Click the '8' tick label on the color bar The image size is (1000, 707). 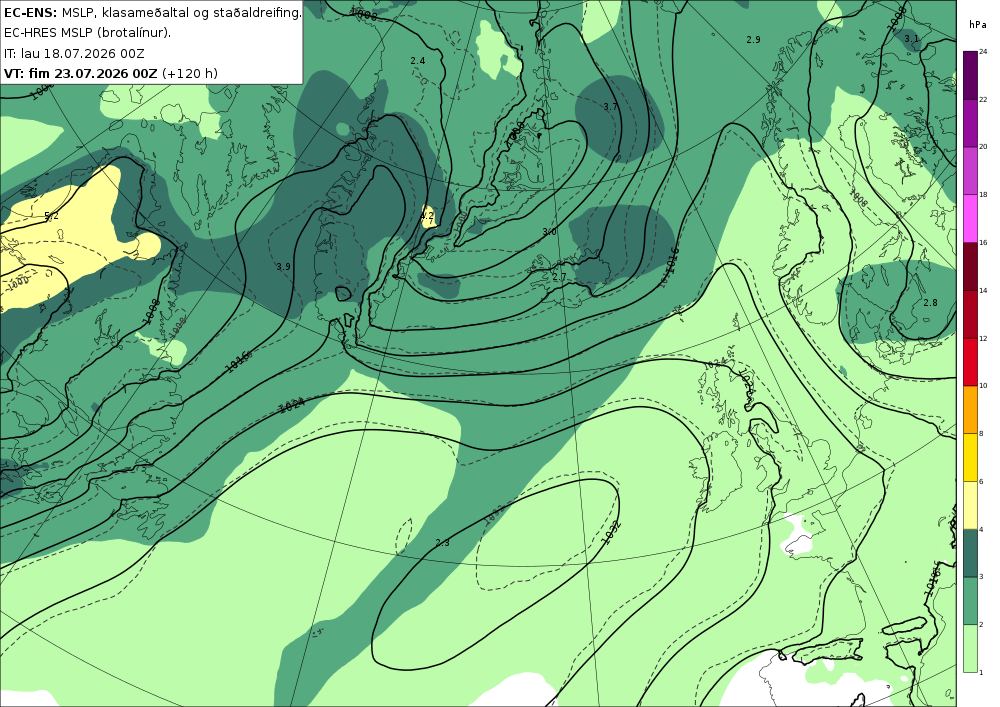(981, 434)
